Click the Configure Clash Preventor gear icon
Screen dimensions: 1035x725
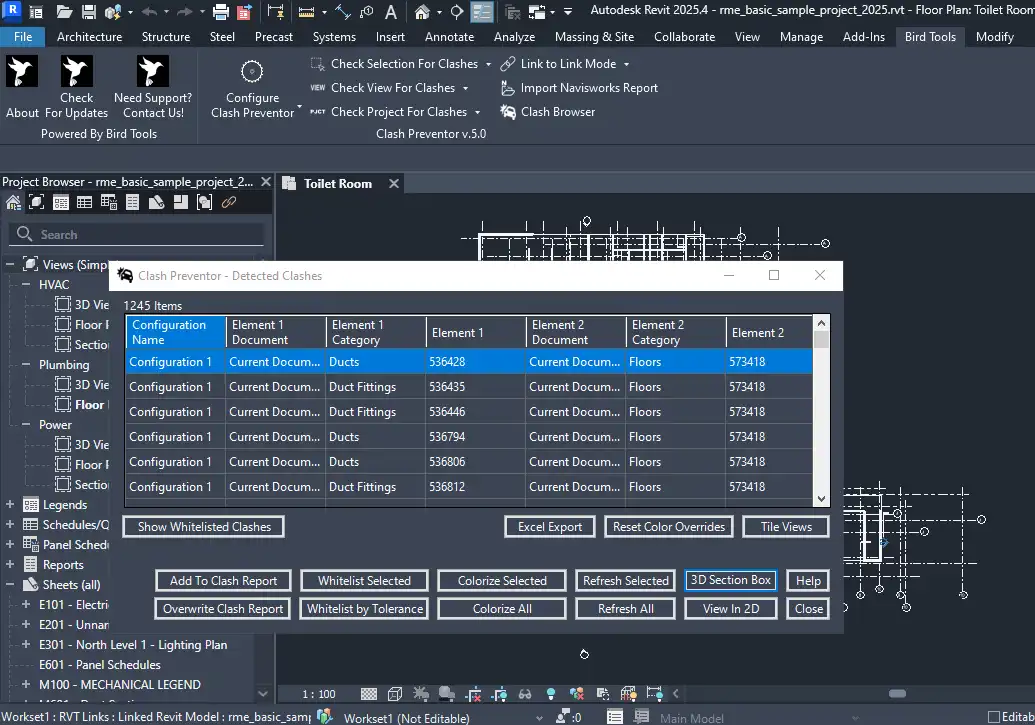(x=252, y=72)
